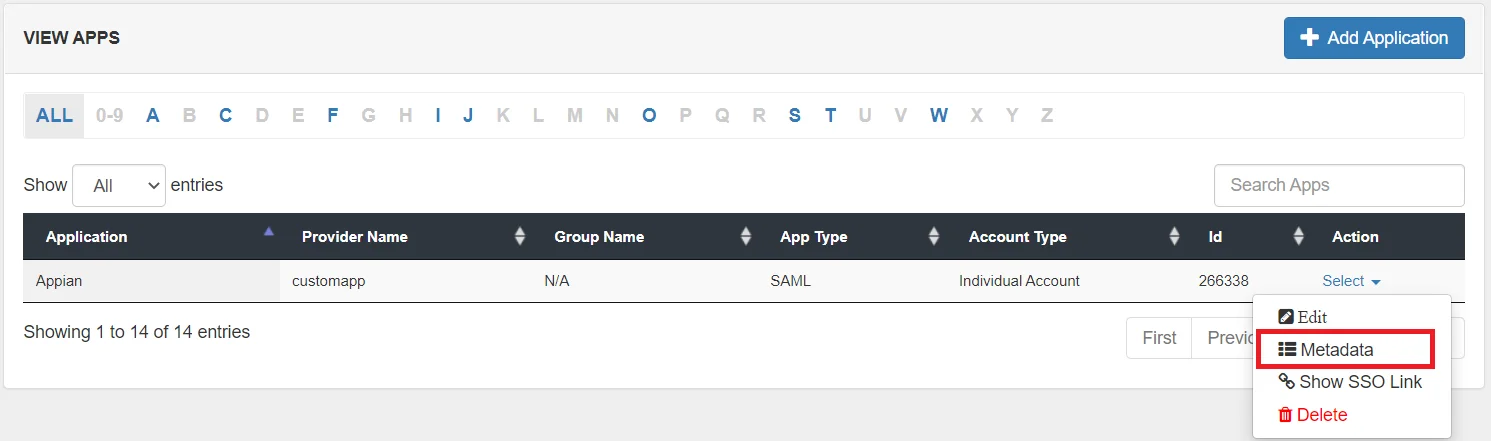Filter apps starting with letter S

(x=794, y=115)
